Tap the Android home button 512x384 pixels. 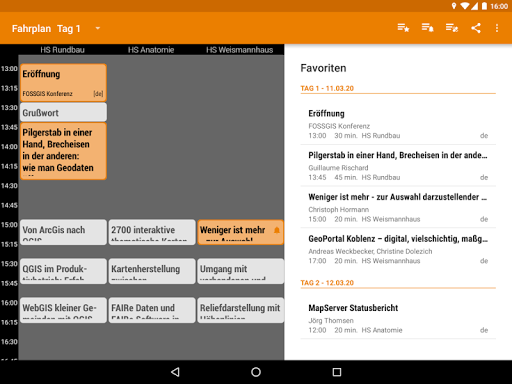pos(256,372)
